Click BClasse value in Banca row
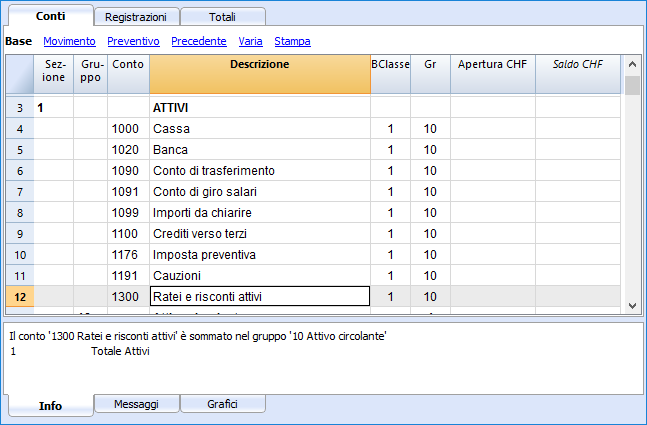 tap(390, 150)
